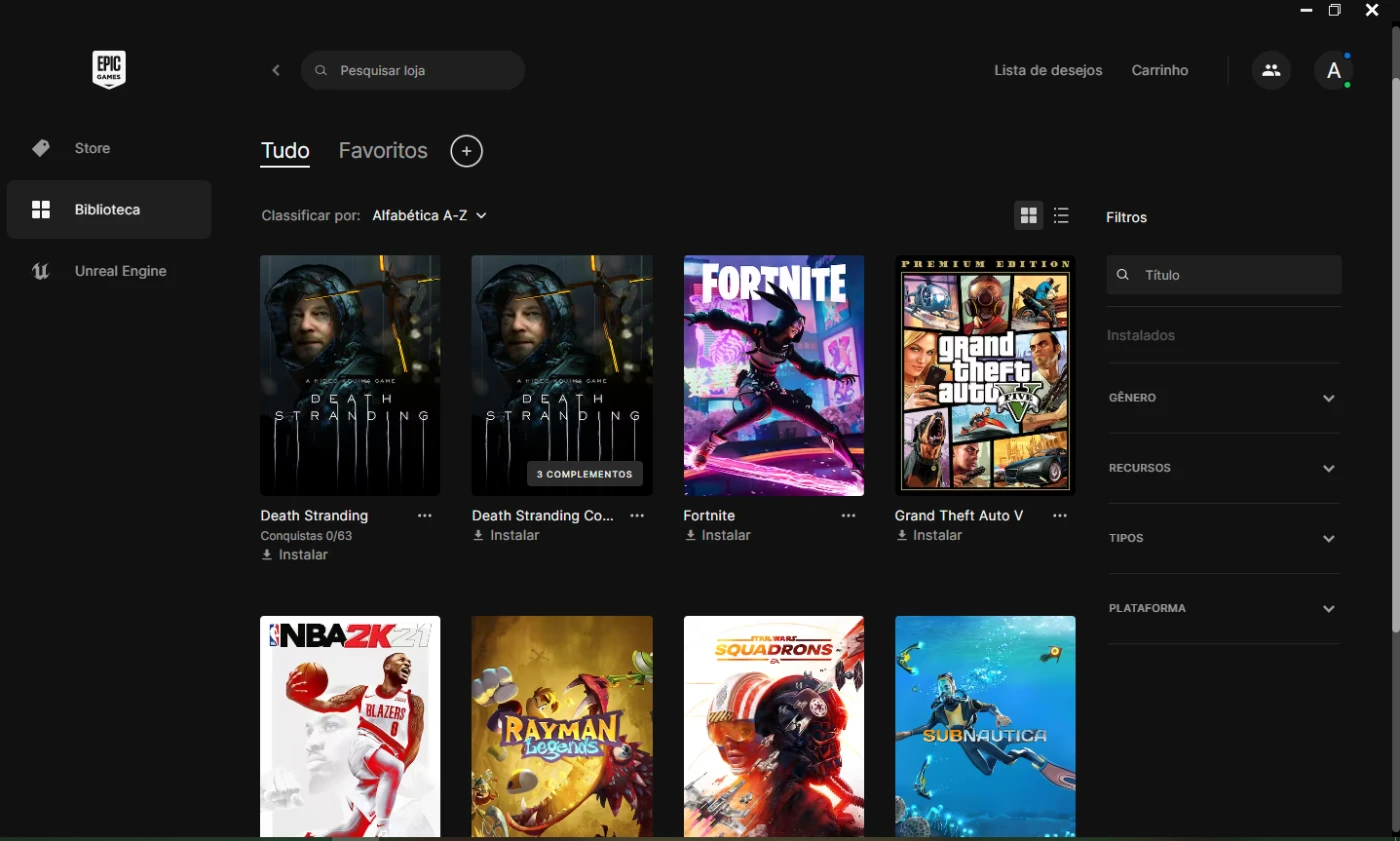1400x841 pixels.
Task: Open the Biblioteca section
Action: click(109, 209)
